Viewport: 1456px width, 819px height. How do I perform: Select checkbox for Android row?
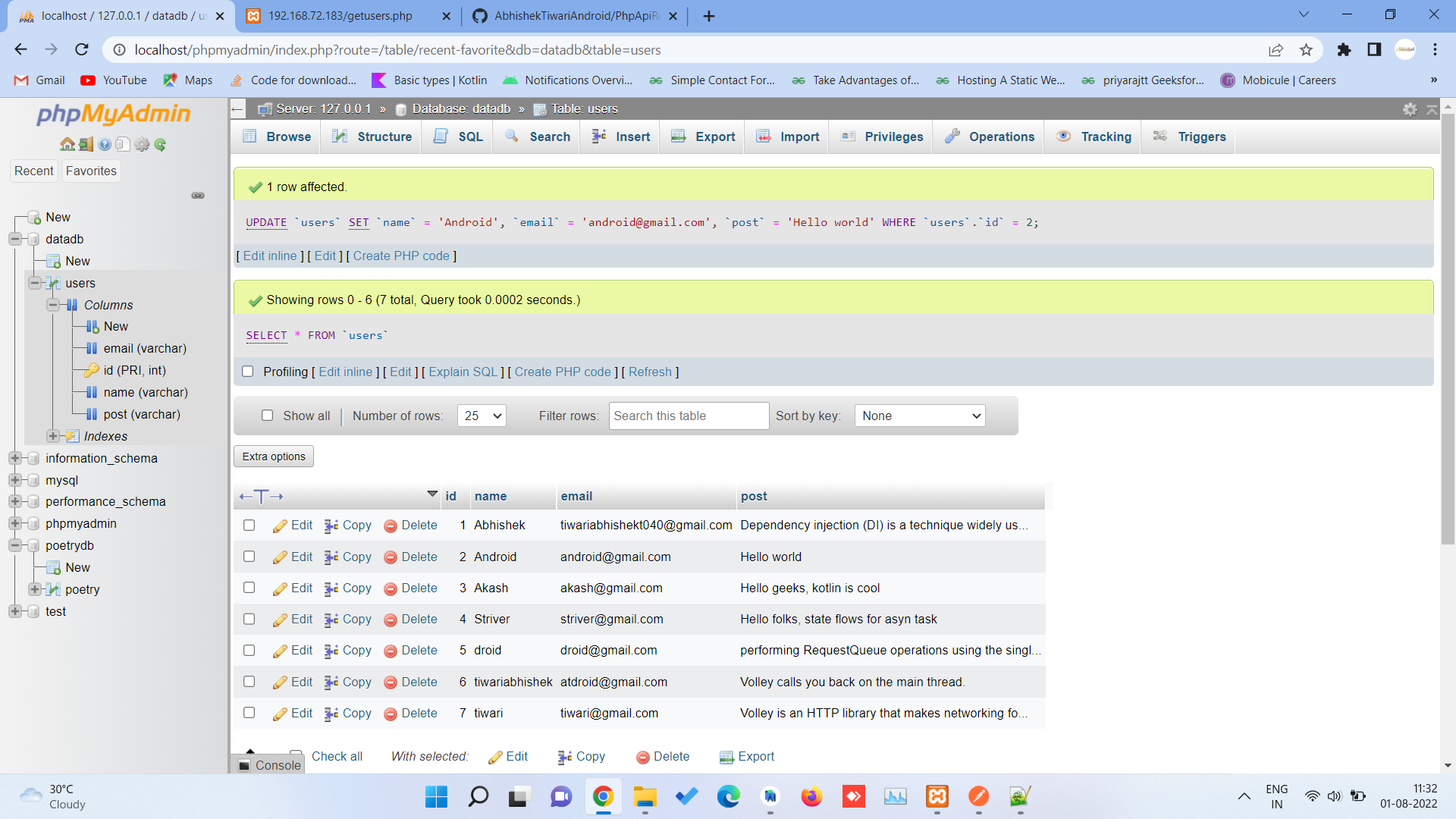tap(249, 556)
